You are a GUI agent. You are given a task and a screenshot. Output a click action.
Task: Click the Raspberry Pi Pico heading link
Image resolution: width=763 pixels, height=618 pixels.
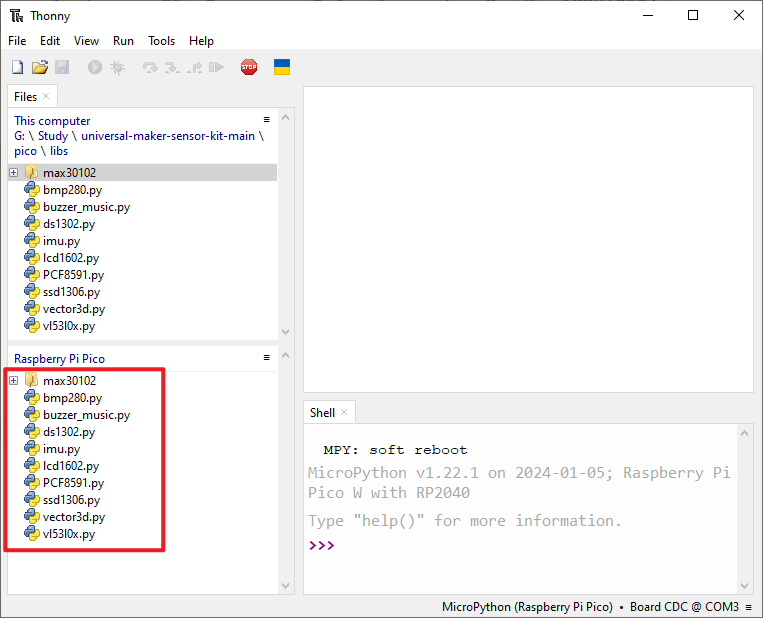pyautogui.click(x=59, y=359)
